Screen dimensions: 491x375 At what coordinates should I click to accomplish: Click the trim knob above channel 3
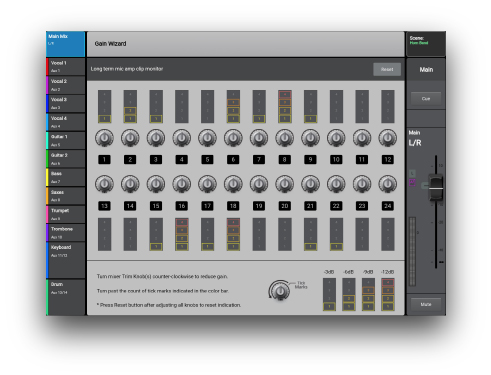156,138
